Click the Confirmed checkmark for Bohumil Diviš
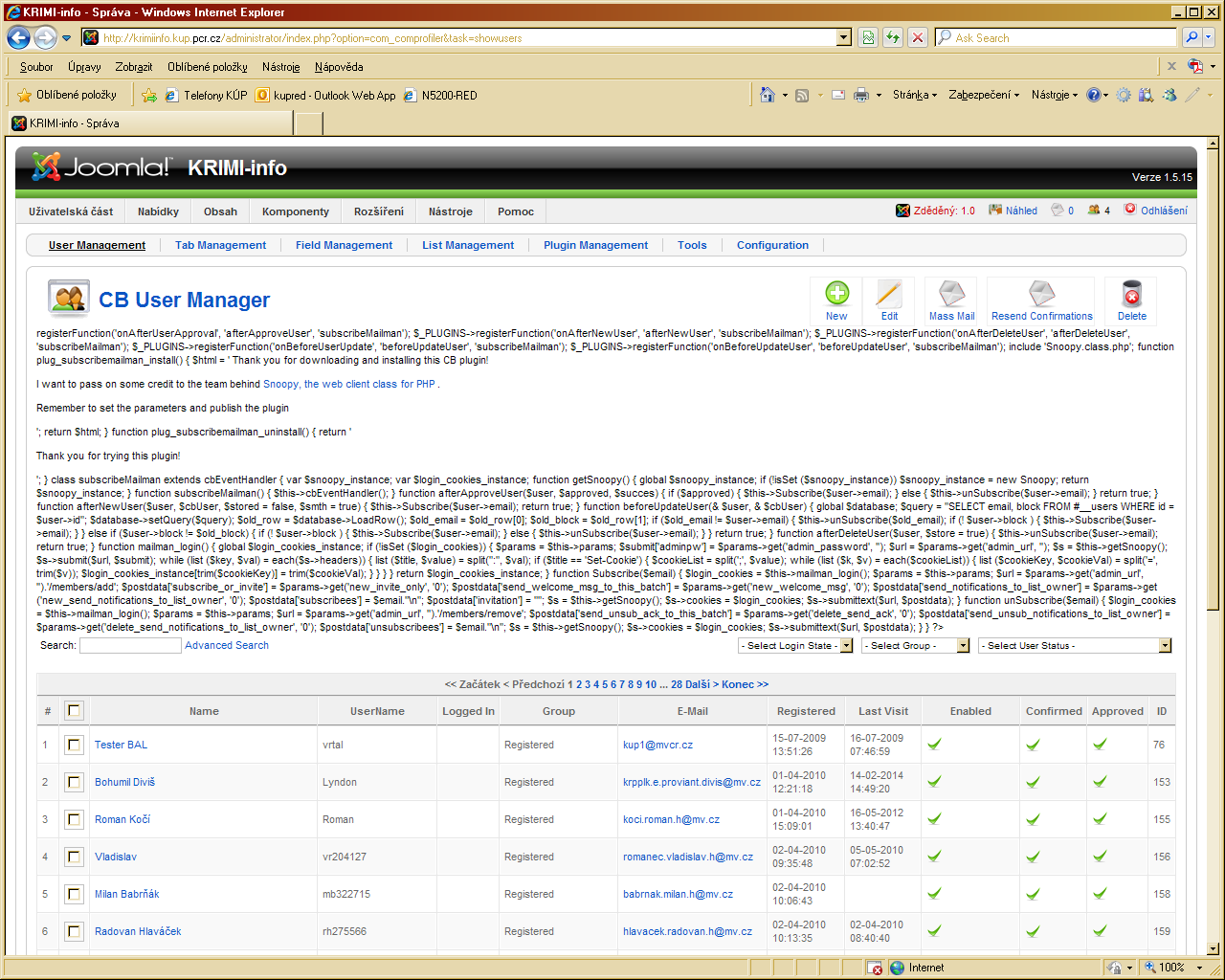The image size is (1225, 980). point(1033,781)
